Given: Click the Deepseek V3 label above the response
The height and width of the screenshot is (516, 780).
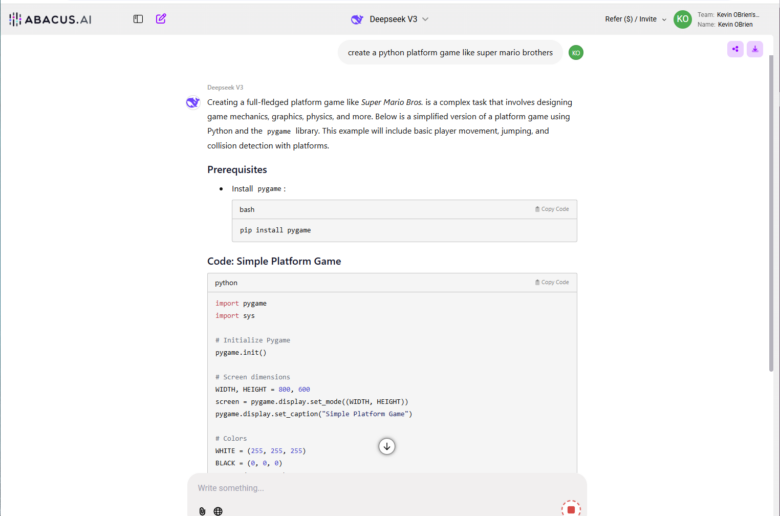Looking at the screenshot, I should pyautogui.click(x=225, y=88).
